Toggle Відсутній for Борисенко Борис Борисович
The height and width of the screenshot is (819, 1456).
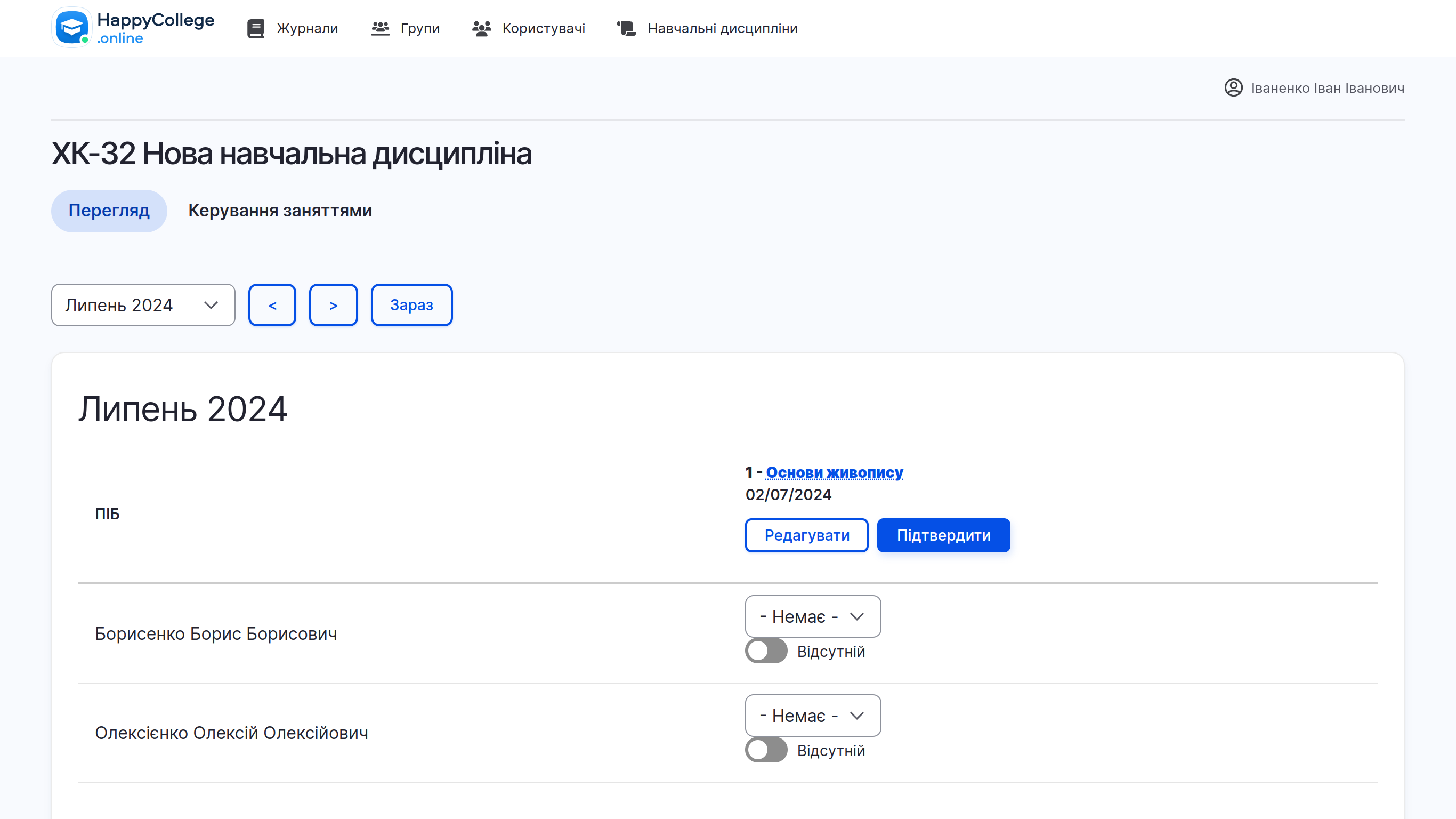[766, 651]
